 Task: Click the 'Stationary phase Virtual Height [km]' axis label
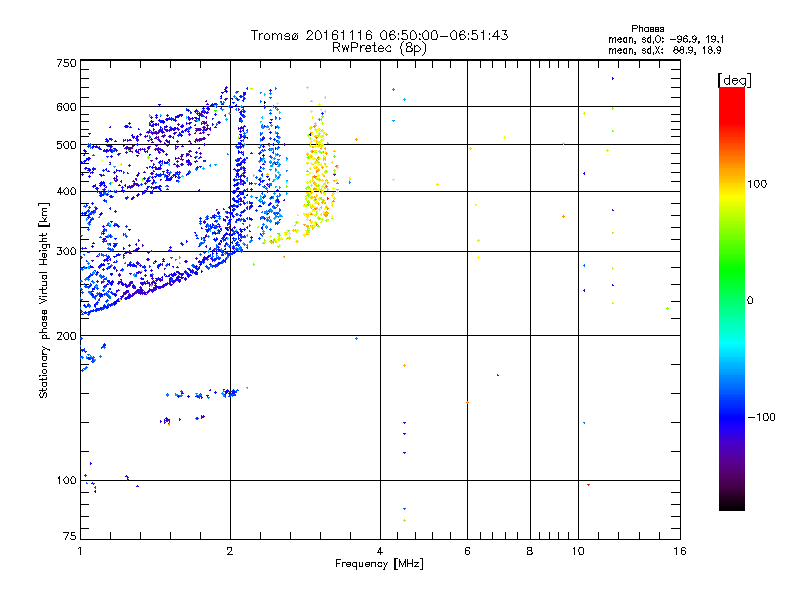44,300
